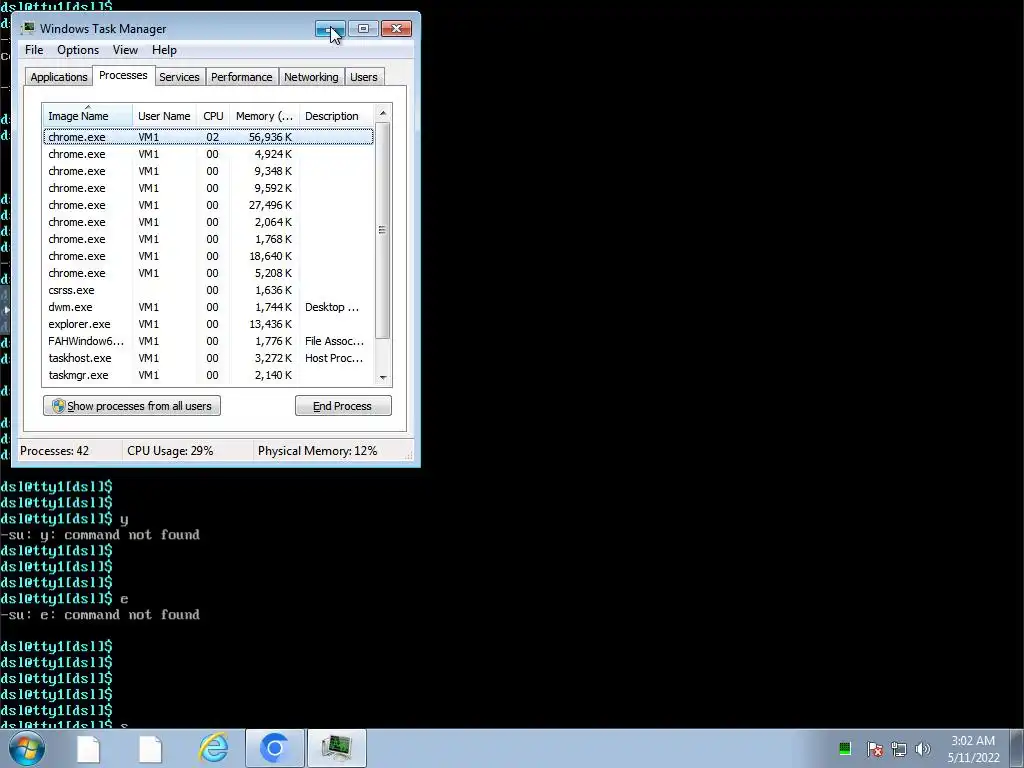
Task: Open the Windows Start menu orb
Action: [x=27, y=748]
